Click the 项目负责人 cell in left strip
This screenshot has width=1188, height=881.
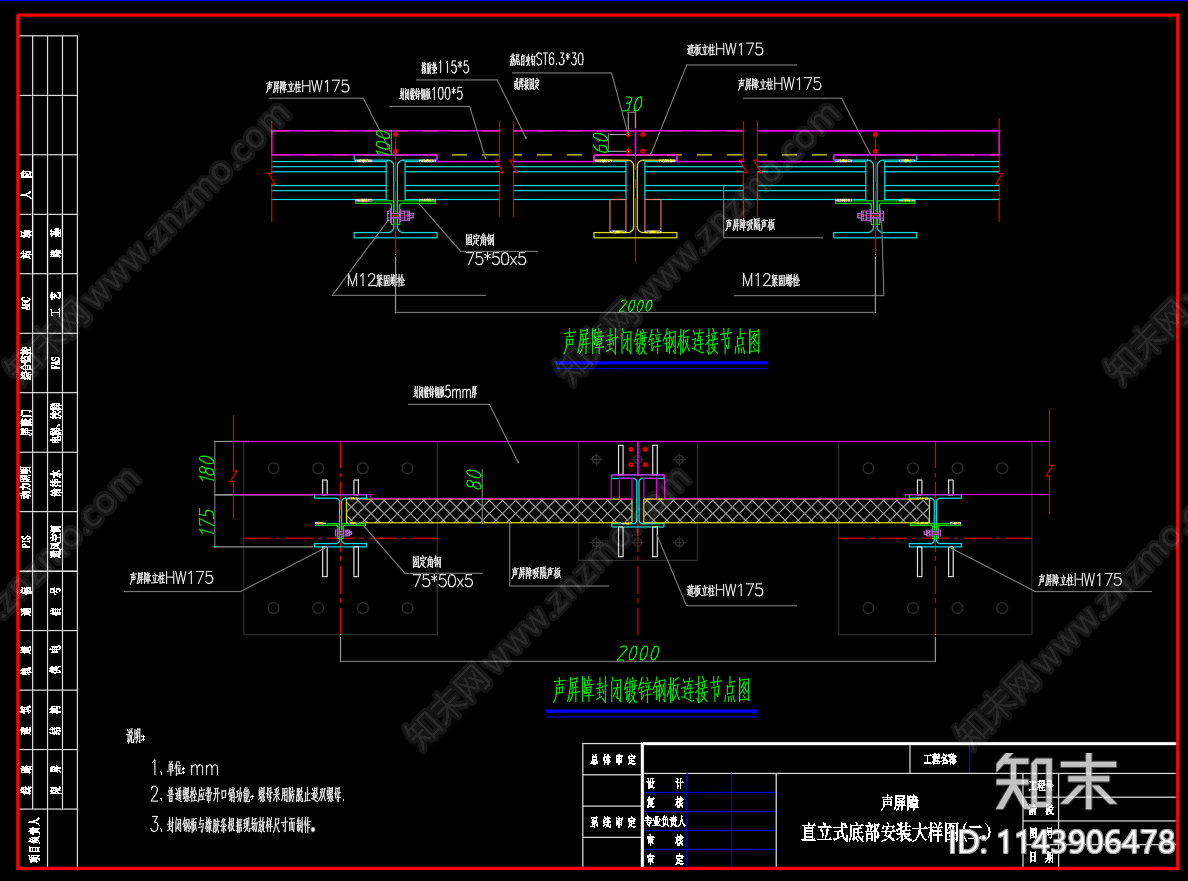click(33, 839)
